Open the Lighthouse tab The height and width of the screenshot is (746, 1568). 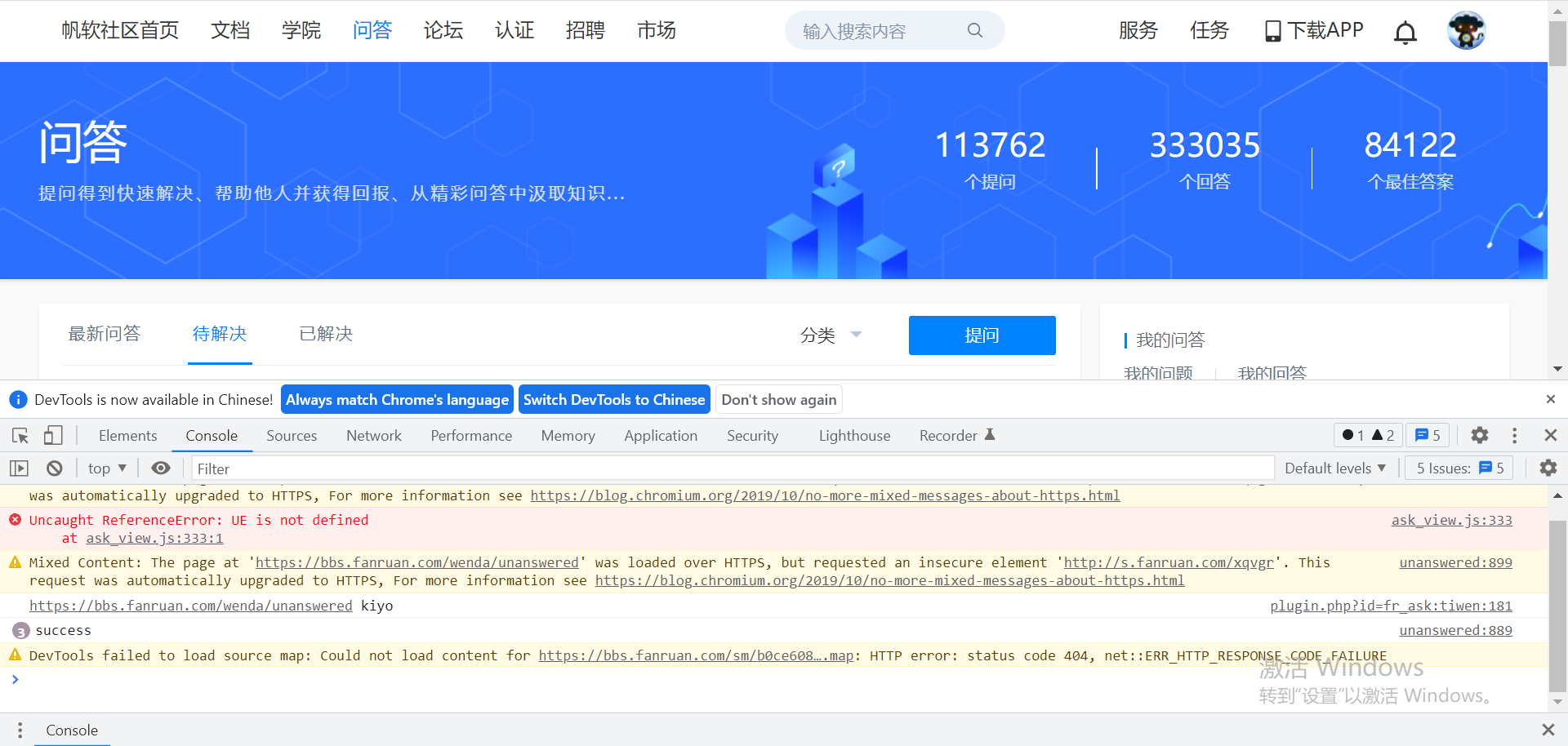point(854,436)
